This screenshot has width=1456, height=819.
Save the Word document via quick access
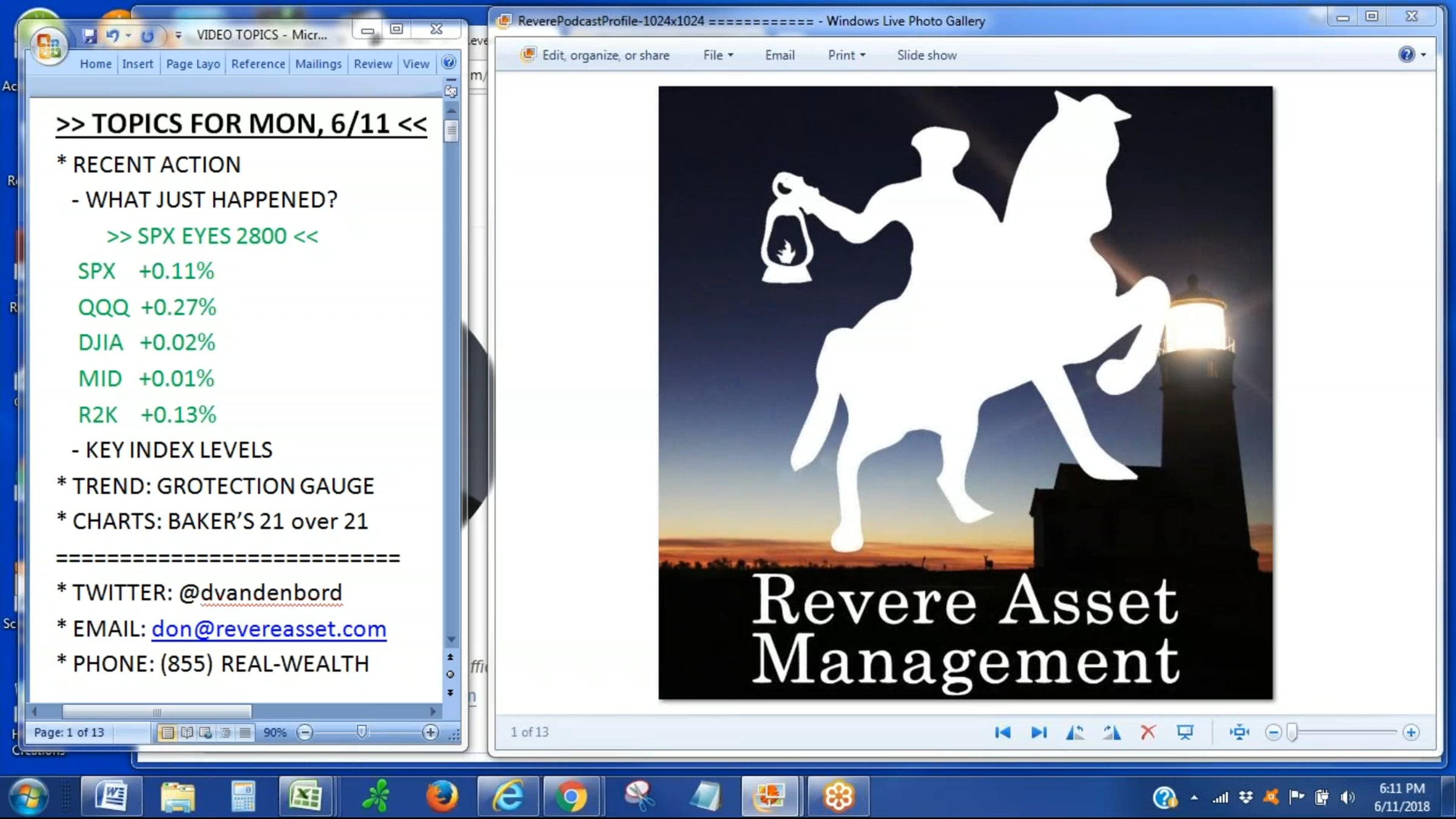click(x=90, y=36)
